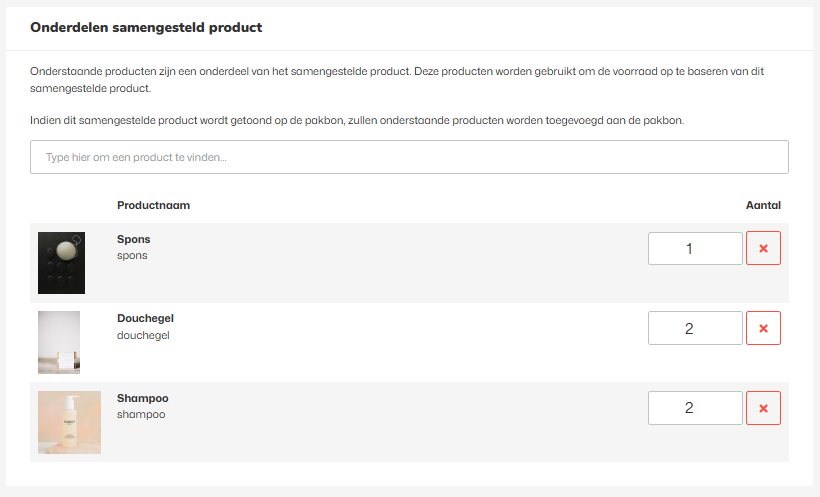Remove the Spons product with the red X
Viewport: 820px width, 497px height.
pyautogui.click(x=763, y=248)
